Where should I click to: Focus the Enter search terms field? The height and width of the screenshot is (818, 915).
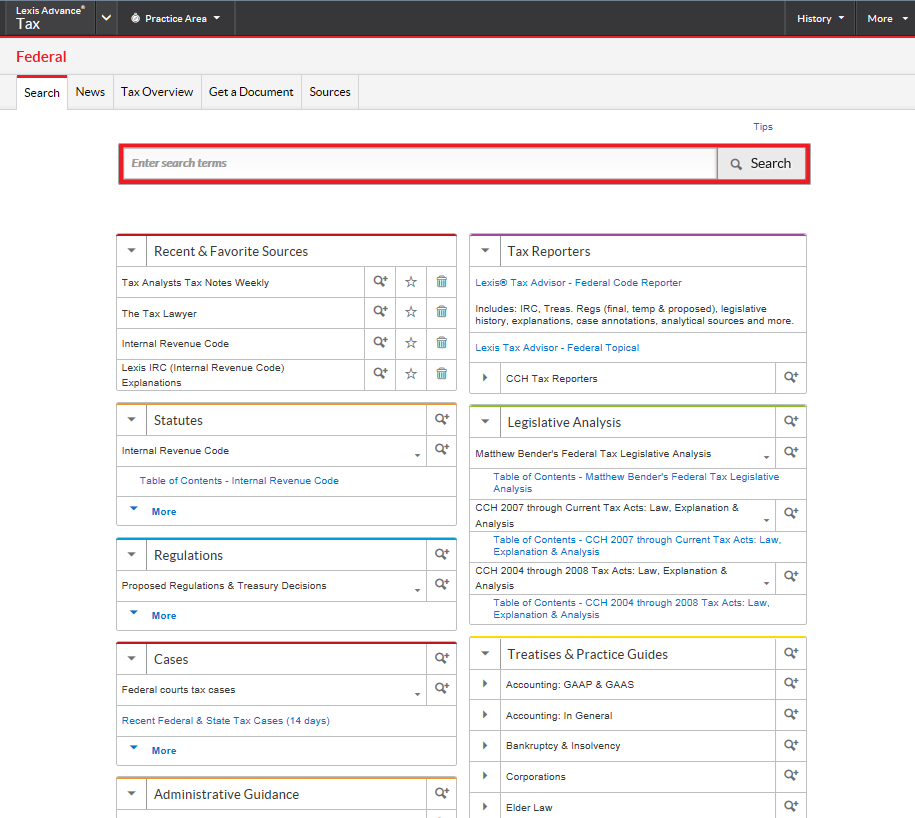click(420, 163)
